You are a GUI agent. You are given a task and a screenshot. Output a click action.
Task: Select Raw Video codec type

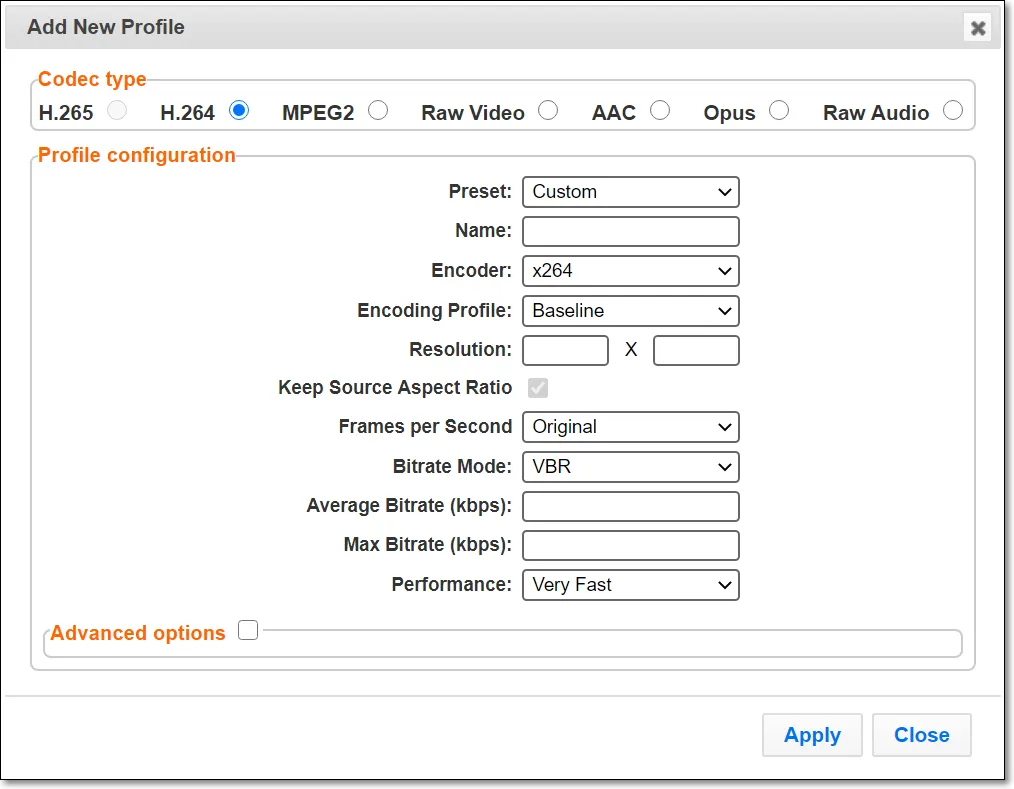click(548, 111)
